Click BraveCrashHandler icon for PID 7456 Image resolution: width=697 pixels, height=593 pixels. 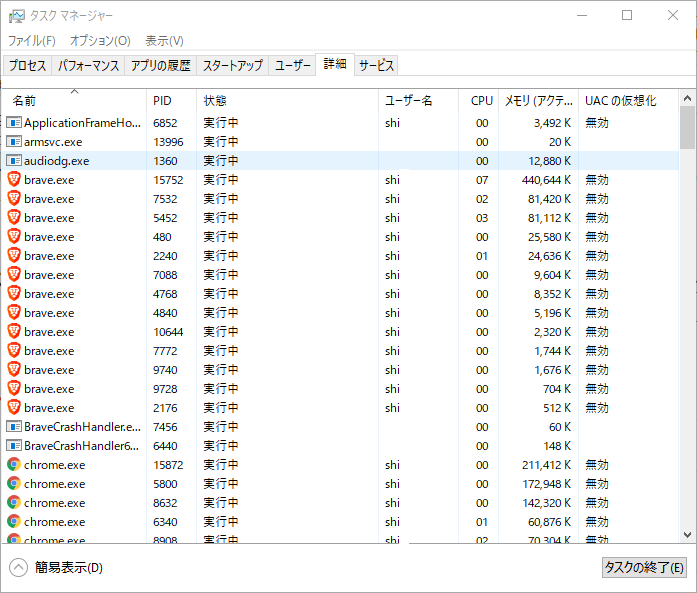[x=14, y=426]
